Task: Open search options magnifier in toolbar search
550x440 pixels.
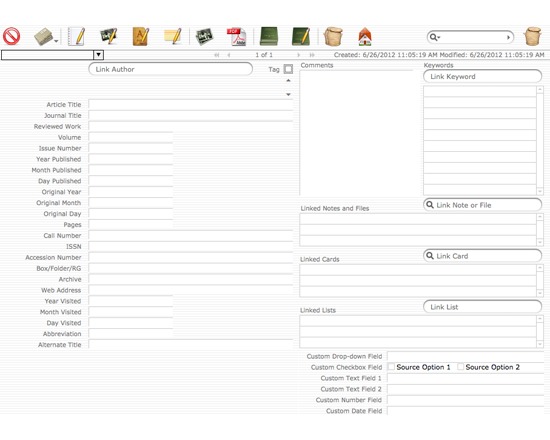Action: click(435, 37)
